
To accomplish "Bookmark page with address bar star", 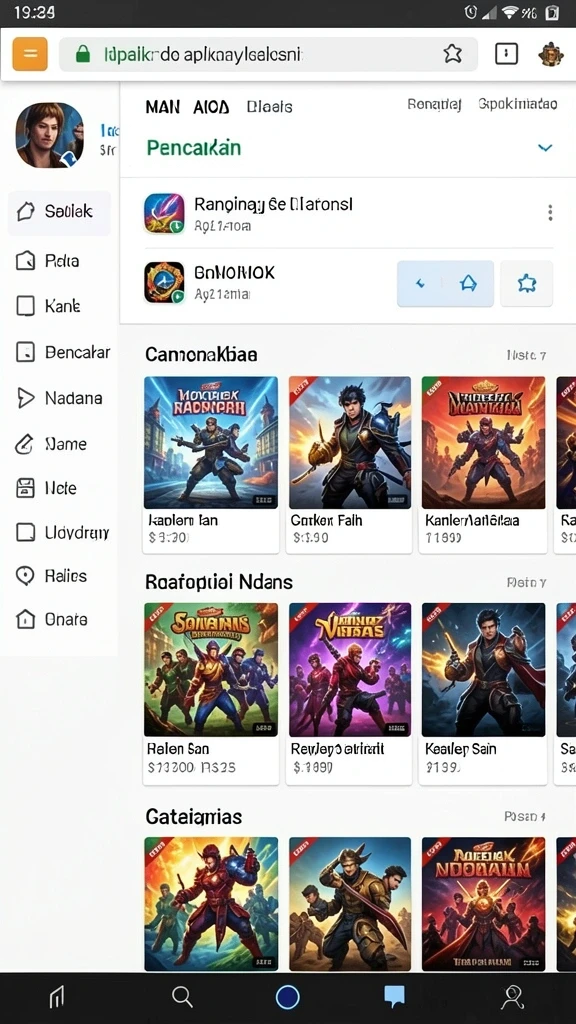I will click(452, 54).
